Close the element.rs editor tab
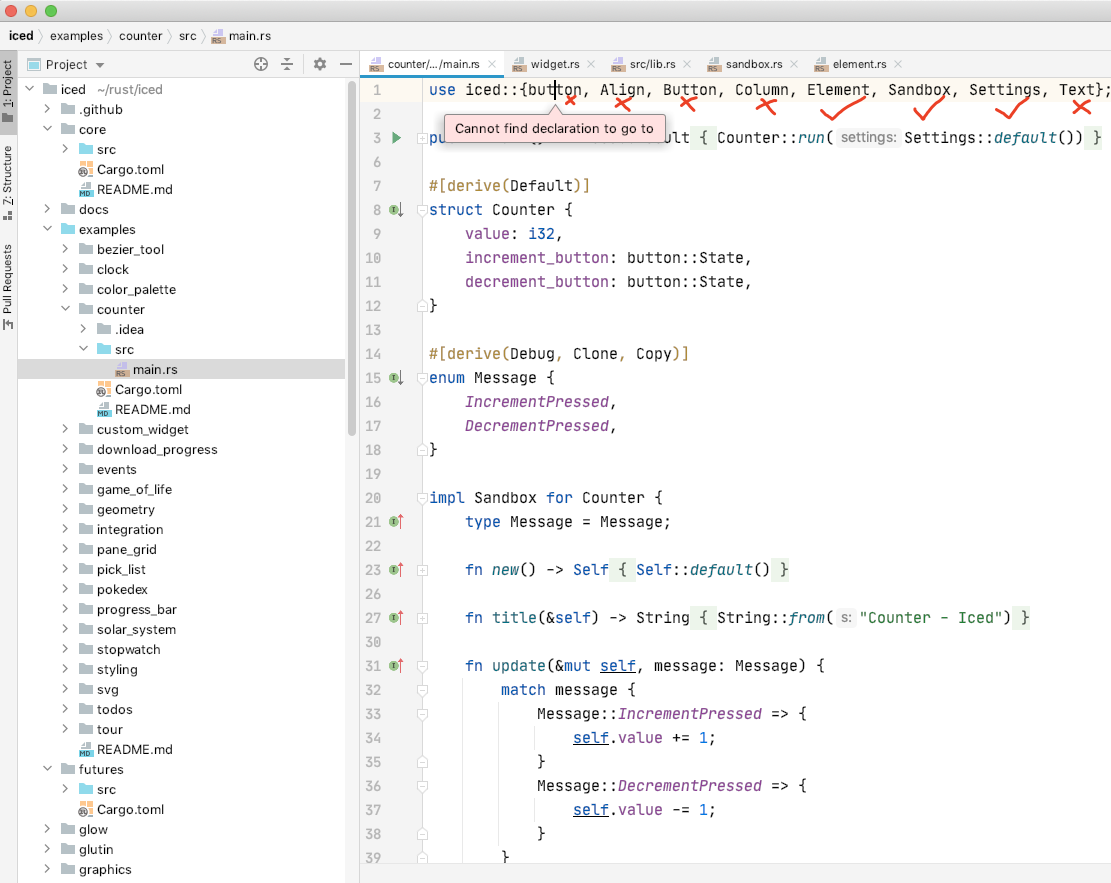Screen dimensions: 1111x883 click(x=898, y=64)
